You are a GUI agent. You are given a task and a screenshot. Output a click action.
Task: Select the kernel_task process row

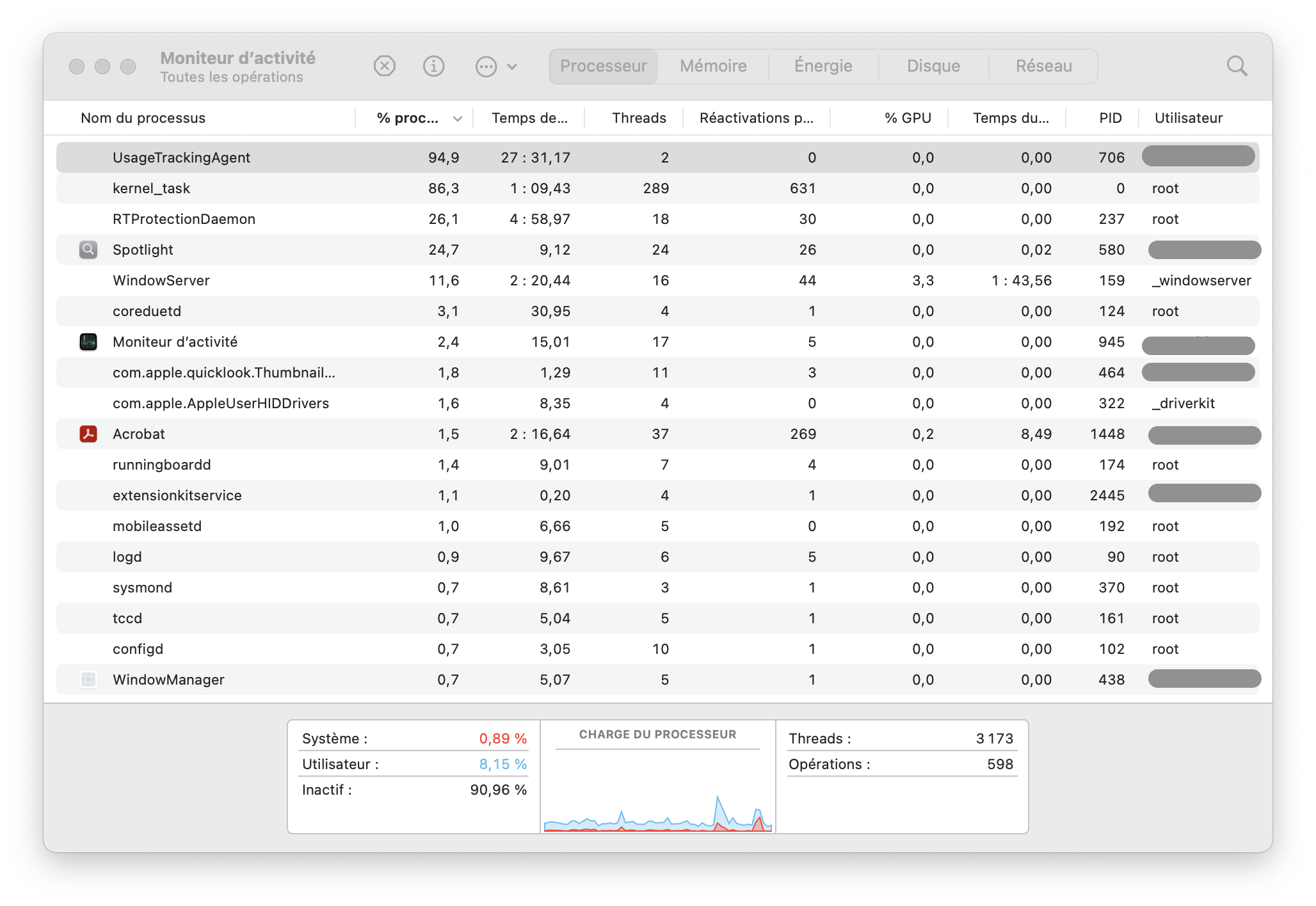pos(151,188)
